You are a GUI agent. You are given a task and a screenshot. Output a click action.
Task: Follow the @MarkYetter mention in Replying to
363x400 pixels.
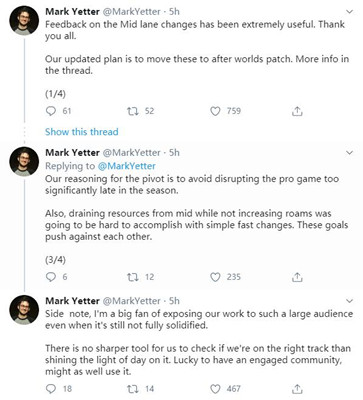point(127,166)
